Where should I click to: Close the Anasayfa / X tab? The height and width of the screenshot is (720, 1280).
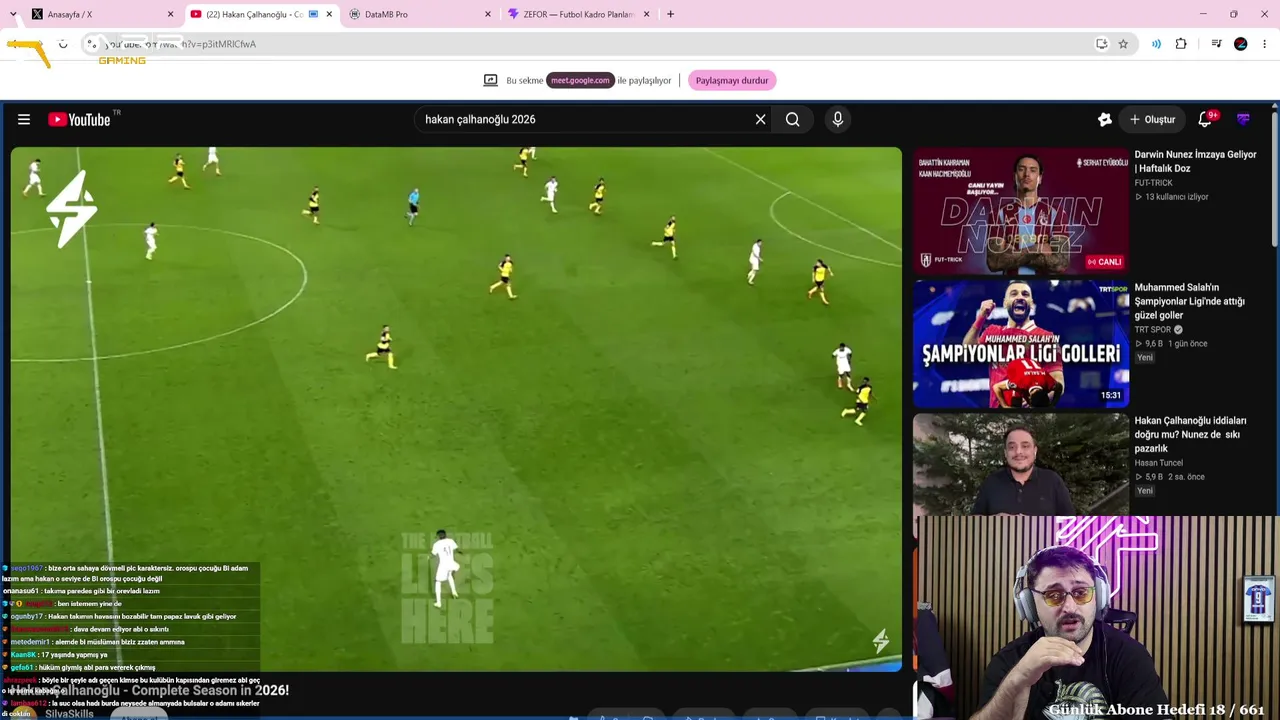tap(170, 14)
